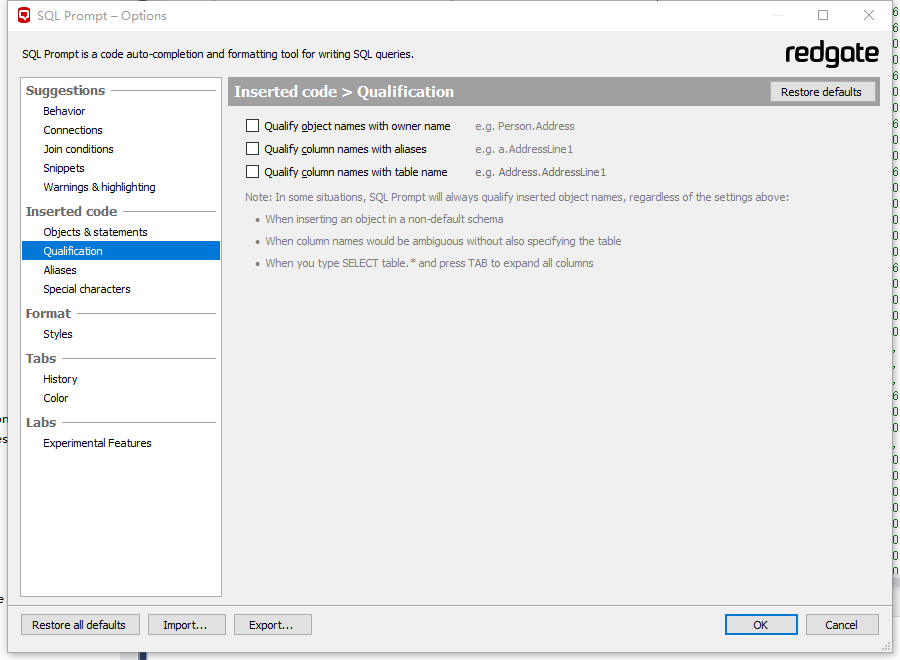Select History under Tabs

coord(60,379)
